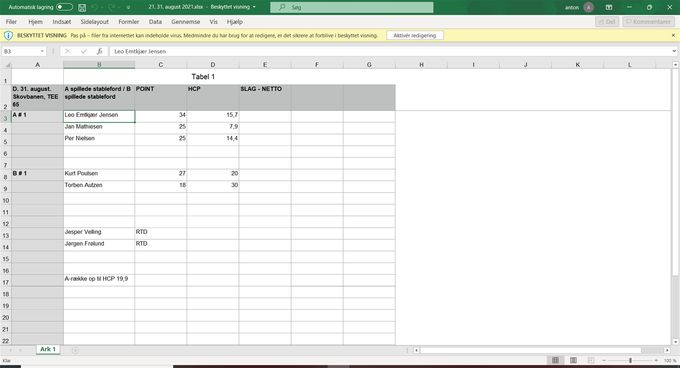Switch to the Indsæt tab
Image resolution: width=680 pixels, height=368 pixels.
pyautogui.click(x=62, y=22)
